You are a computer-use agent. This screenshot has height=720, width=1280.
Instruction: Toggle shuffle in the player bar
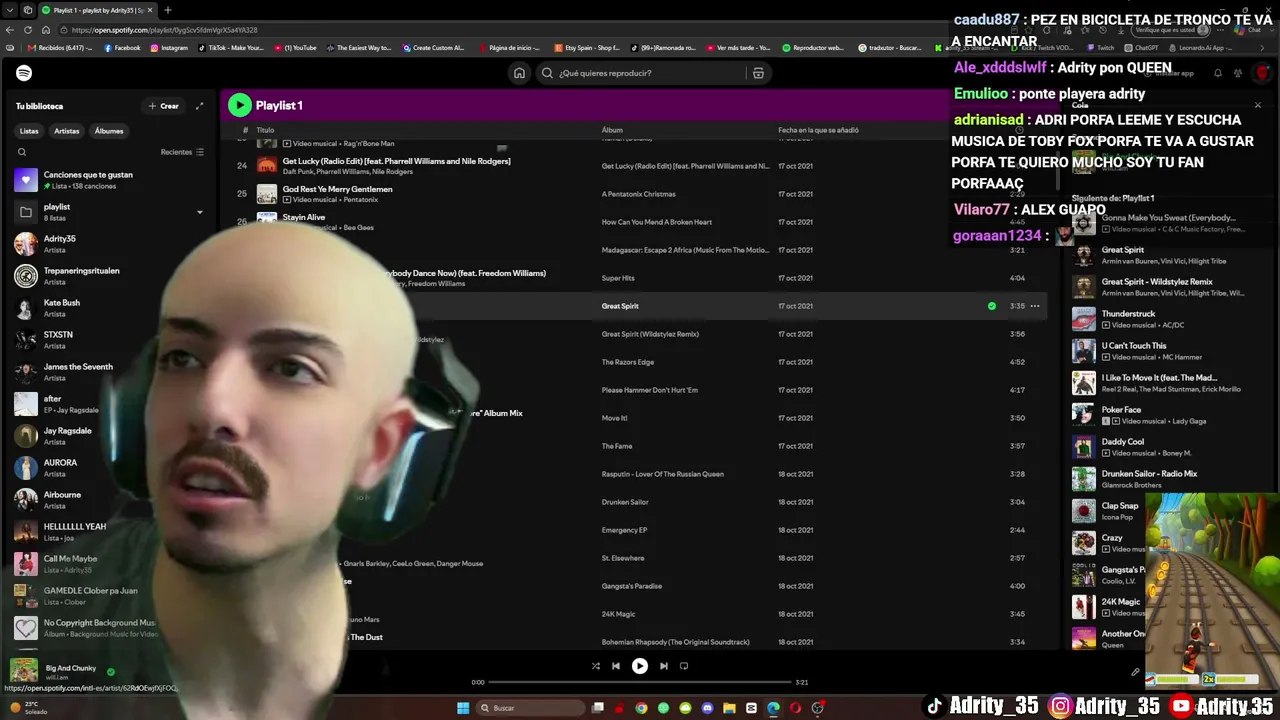[x=596, y=666]
